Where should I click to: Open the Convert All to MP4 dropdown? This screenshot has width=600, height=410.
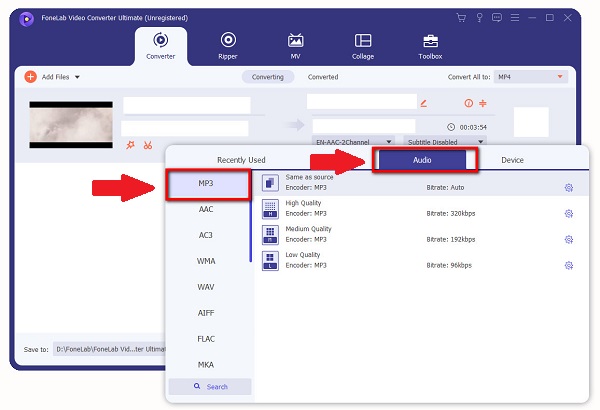point(531,77)
